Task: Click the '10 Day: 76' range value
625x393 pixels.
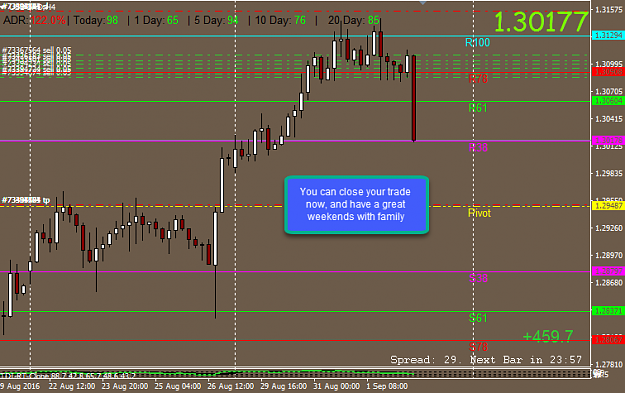Action: click(280, 20)
